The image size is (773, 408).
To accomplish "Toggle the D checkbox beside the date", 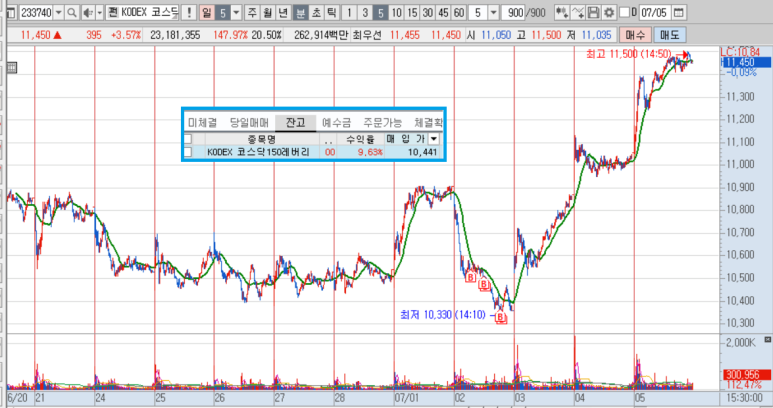I will point(624,12).
